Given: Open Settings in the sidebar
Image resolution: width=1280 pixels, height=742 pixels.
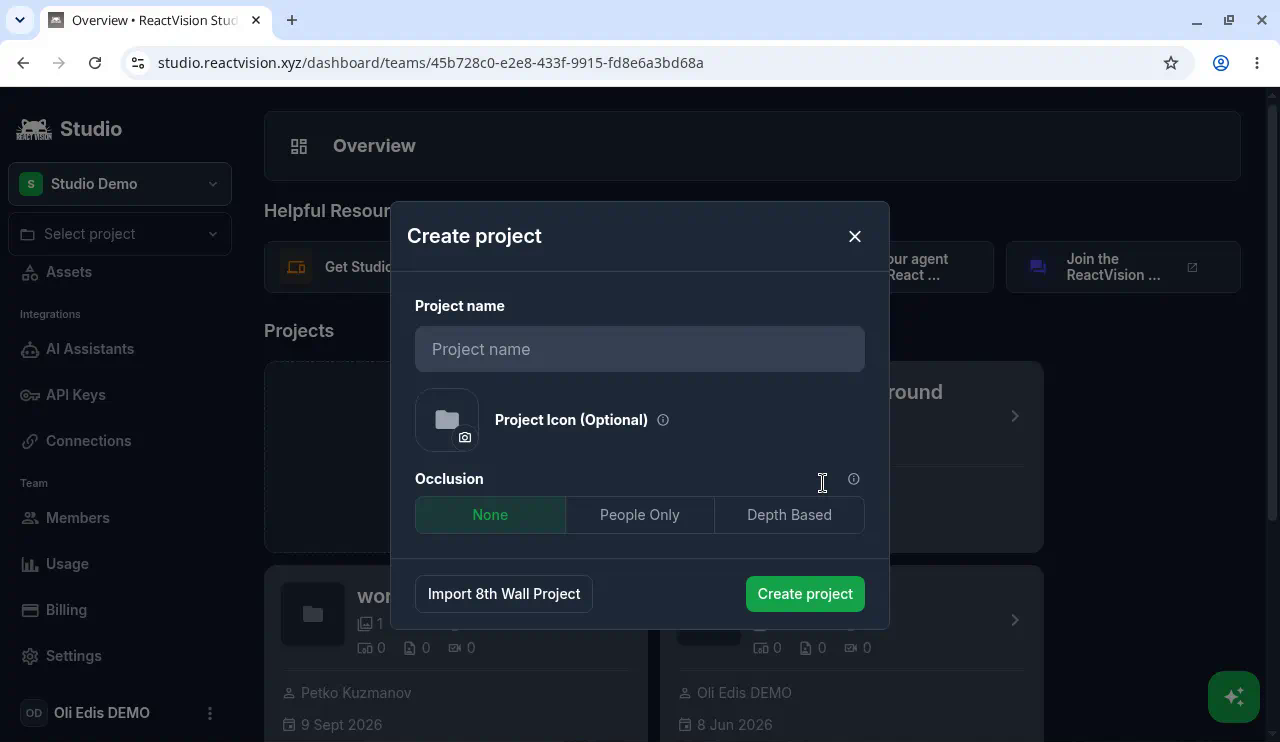Looking at the screenshot, I should 74,656.
